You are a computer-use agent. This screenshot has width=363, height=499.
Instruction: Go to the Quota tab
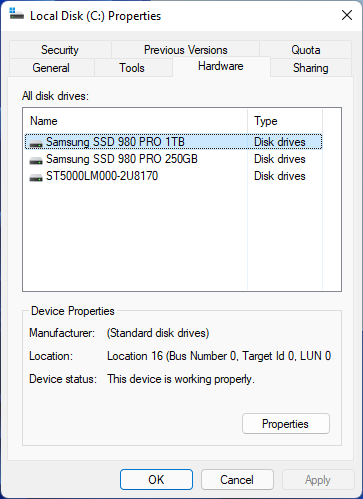click(x=306, y=50)
